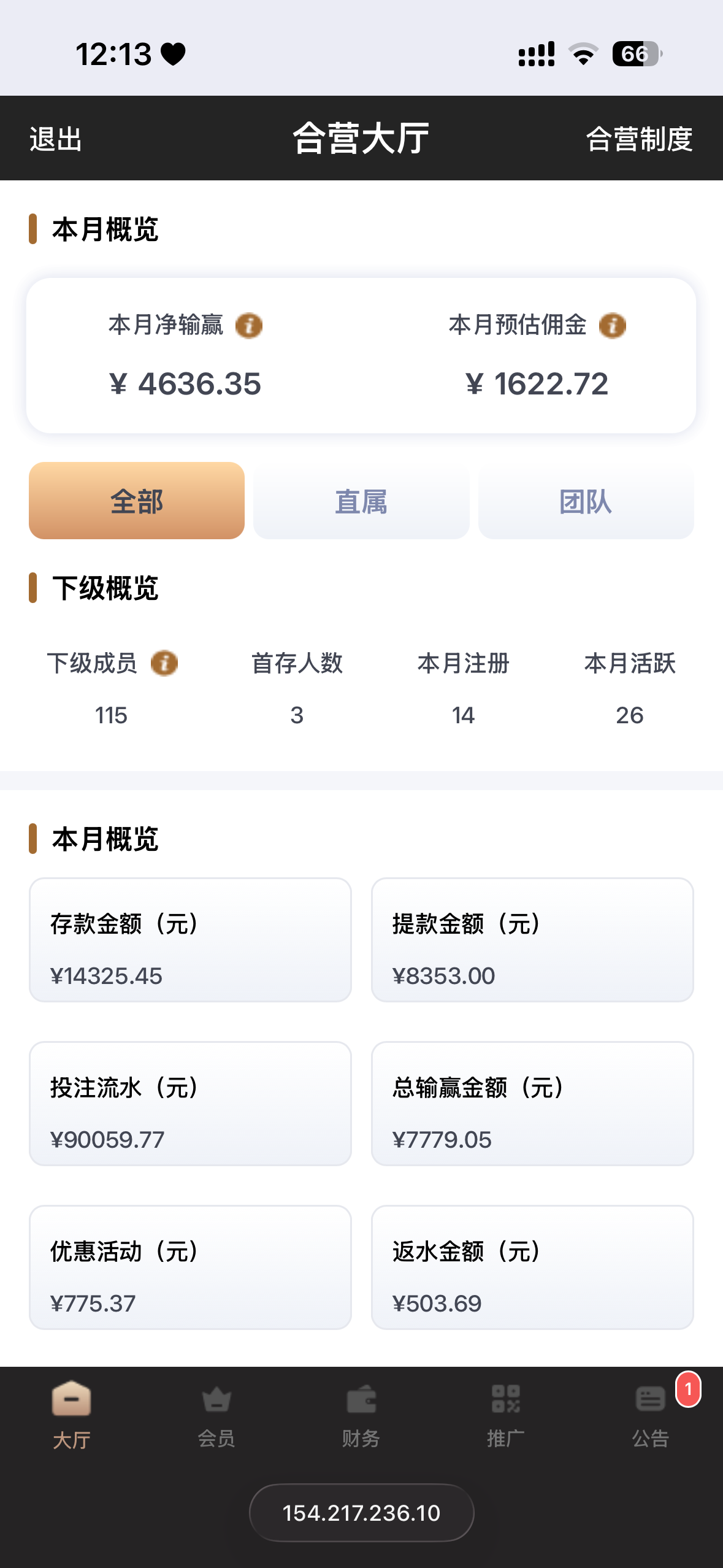This screenshot has height=1568, width=723.
Task: Open the 大厅 home icon
Action: click(72, 1399)
